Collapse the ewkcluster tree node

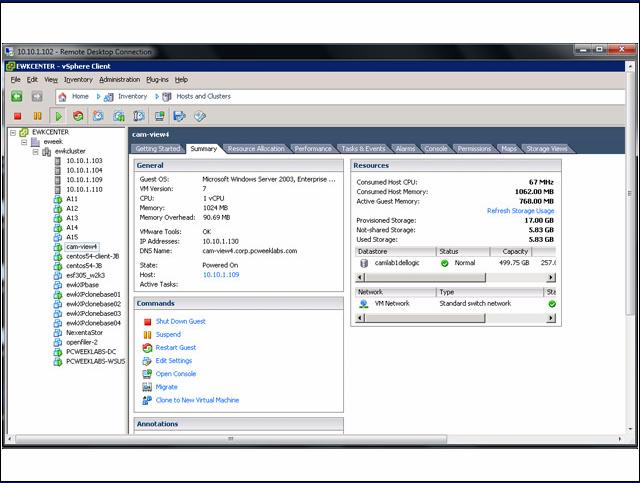(x=35, y=152)
